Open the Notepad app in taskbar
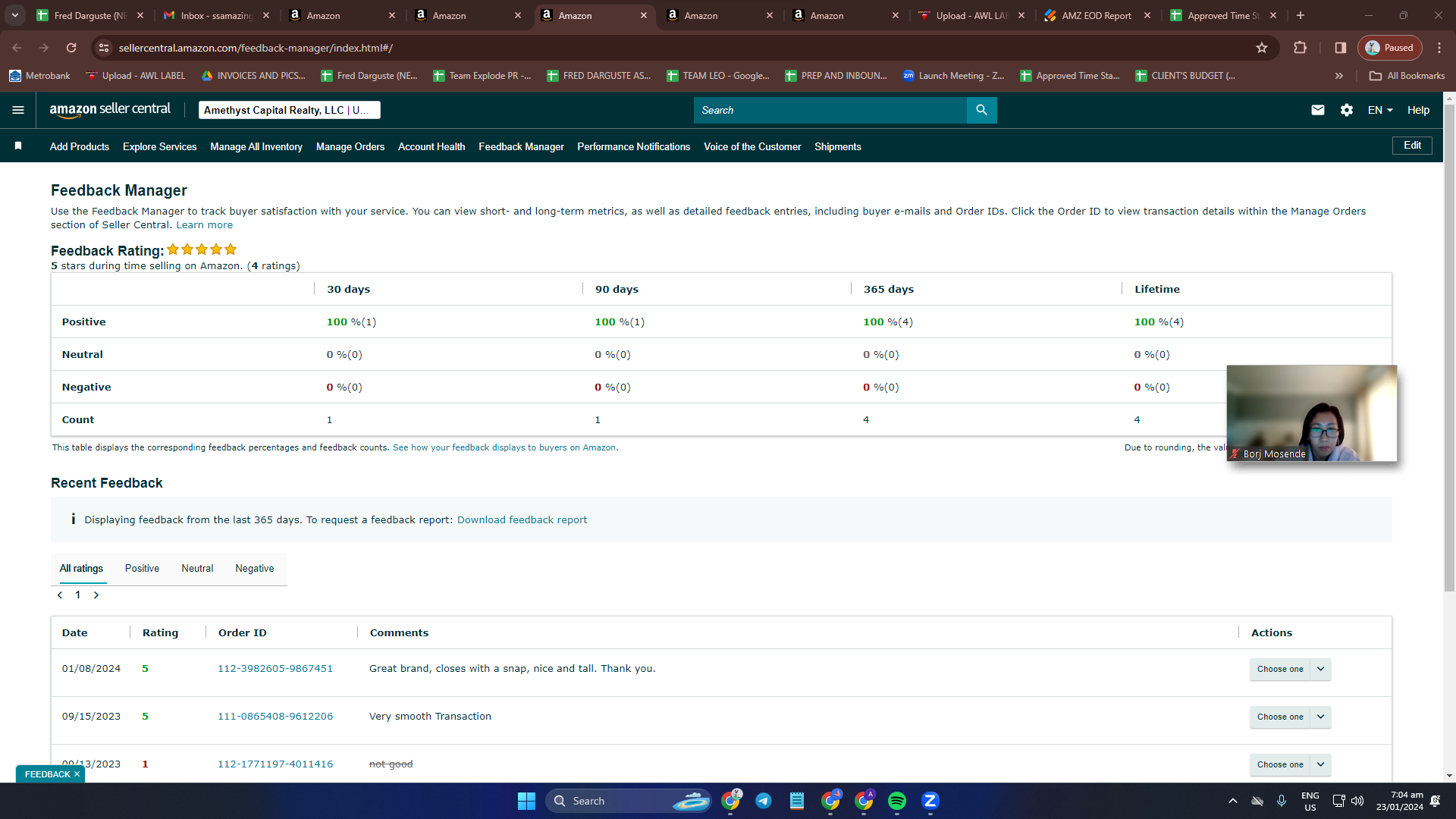1456x819 pixels. click(x=797, y=801)
